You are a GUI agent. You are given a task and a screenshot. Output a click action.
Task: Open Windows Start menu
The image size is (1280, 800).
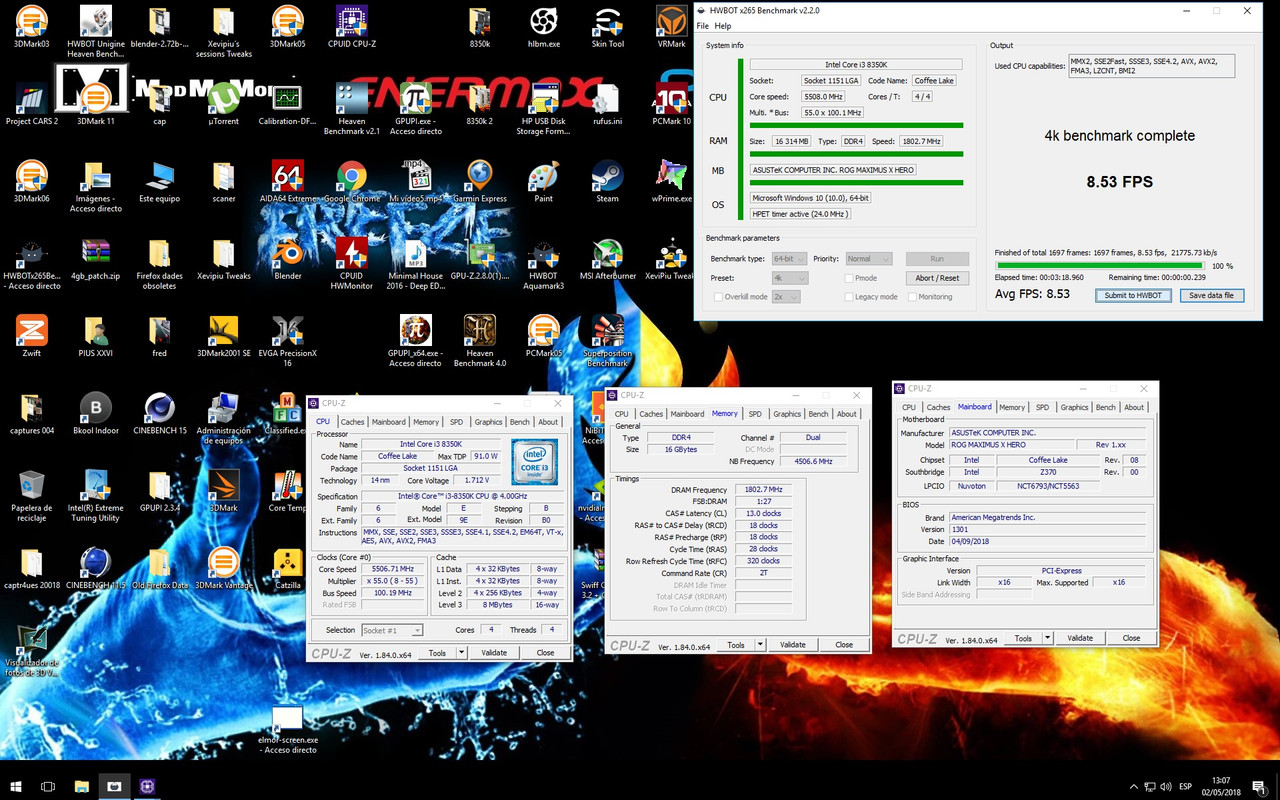[15, 787]
